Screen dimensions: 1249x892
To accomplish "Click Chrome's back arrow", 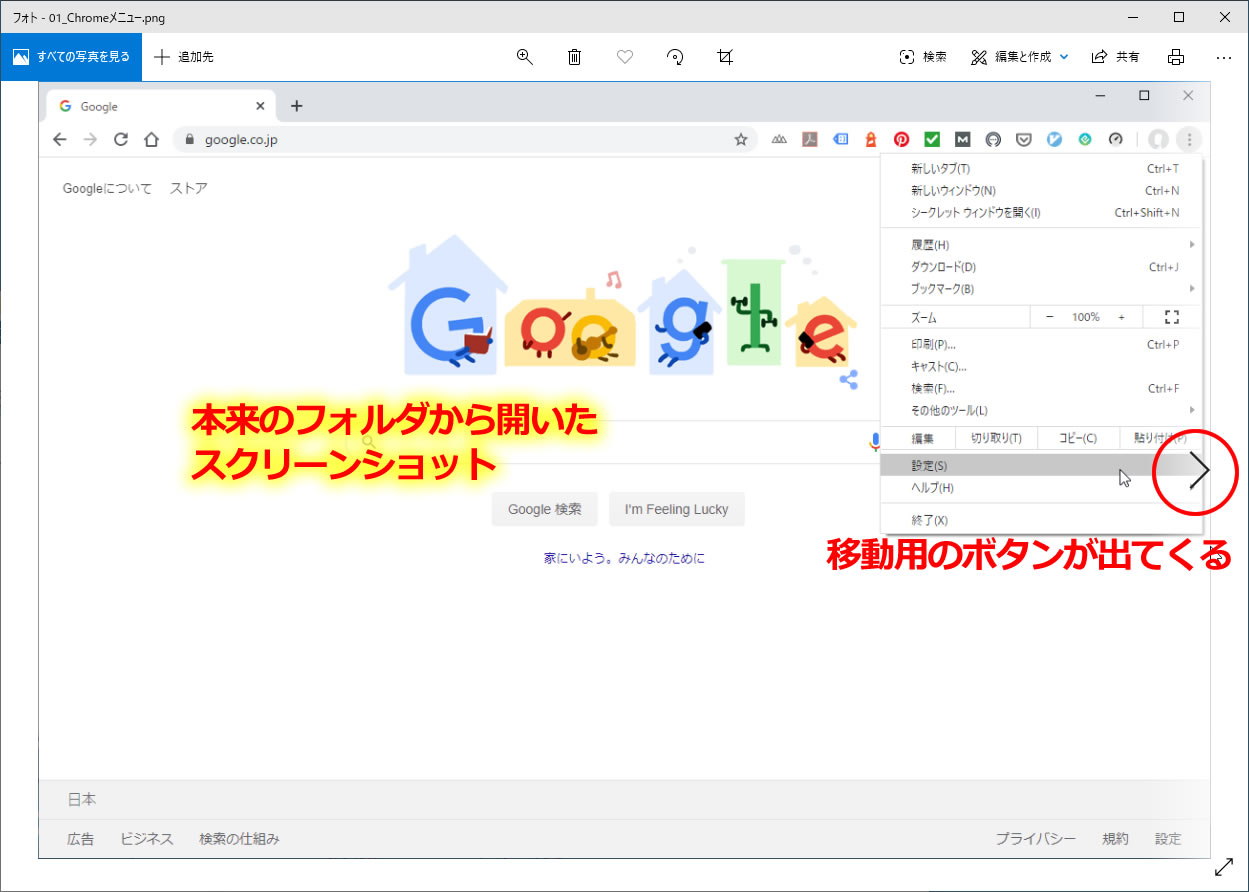I will click(x=60, y=139).
